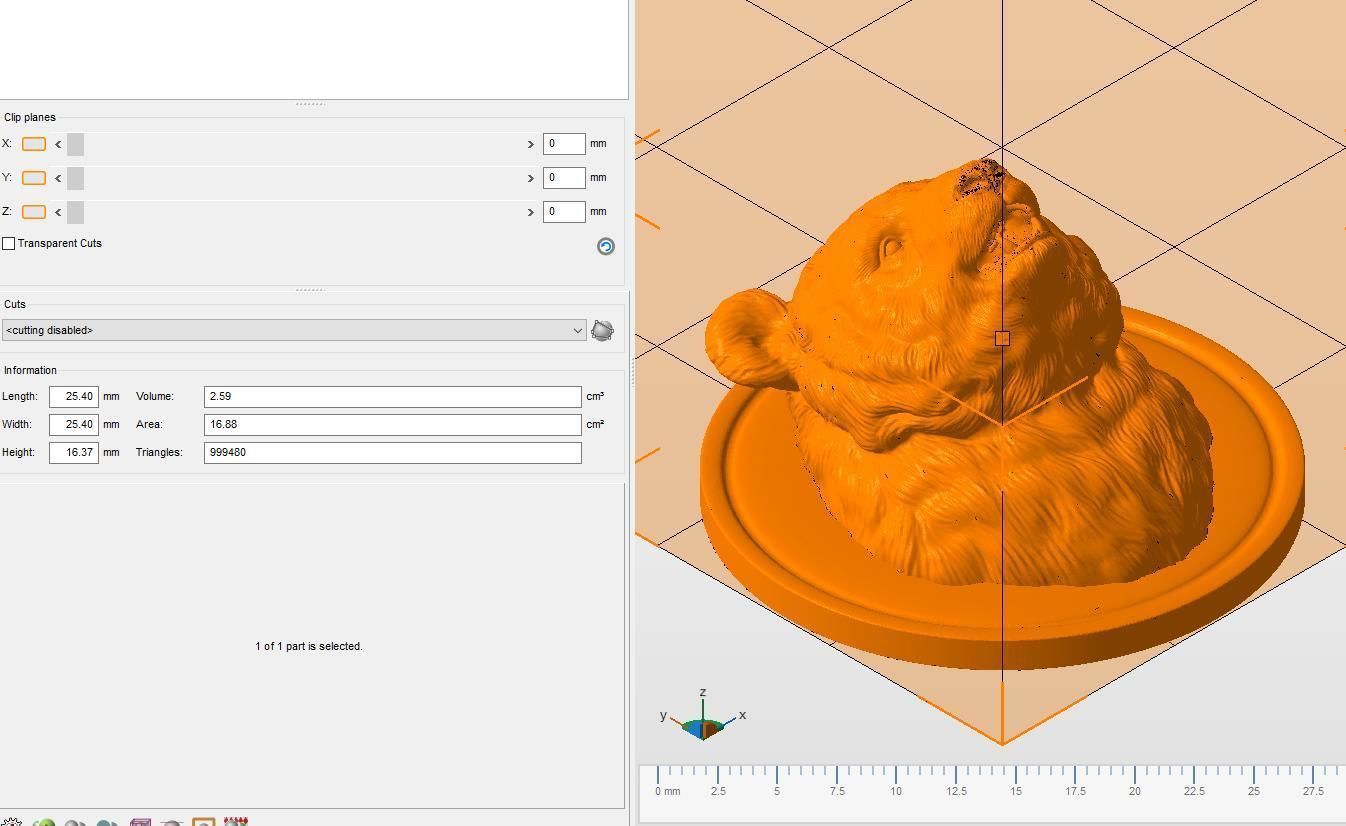Click the Y clip plane right arrow
Viewport: 1346px width, 826px height.
(x=530, y=178)
